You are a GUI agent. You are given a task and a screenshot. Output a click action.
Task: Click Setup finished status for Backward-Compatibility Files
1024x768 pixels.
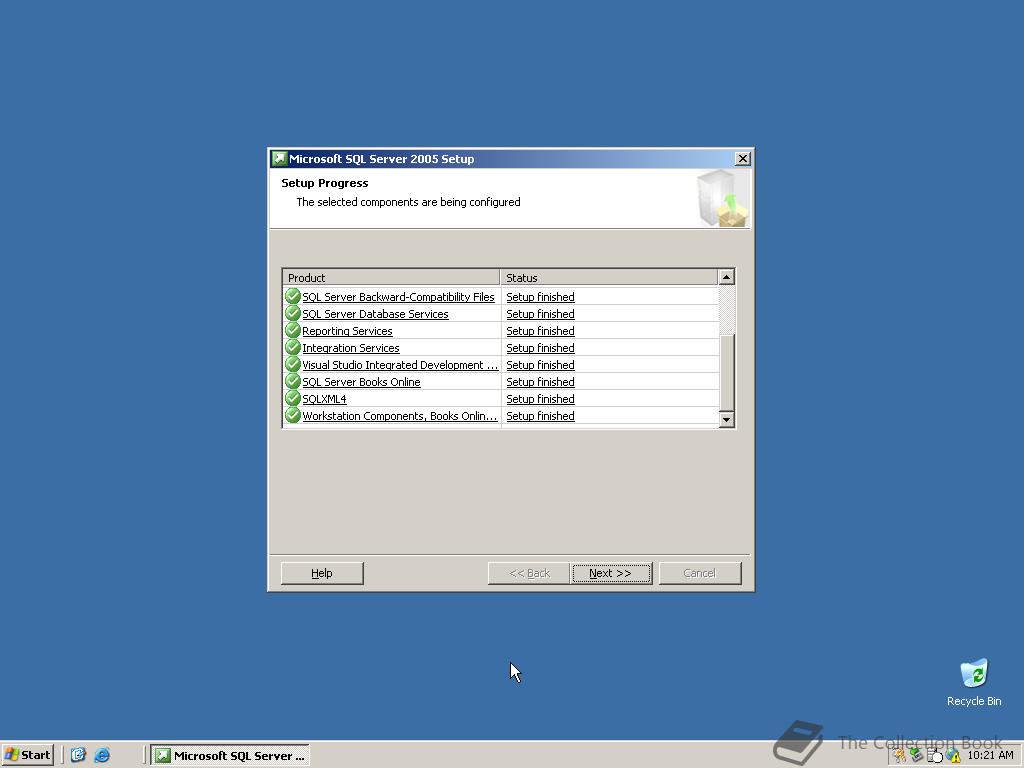pyautogui.click(x=541, y=297)
